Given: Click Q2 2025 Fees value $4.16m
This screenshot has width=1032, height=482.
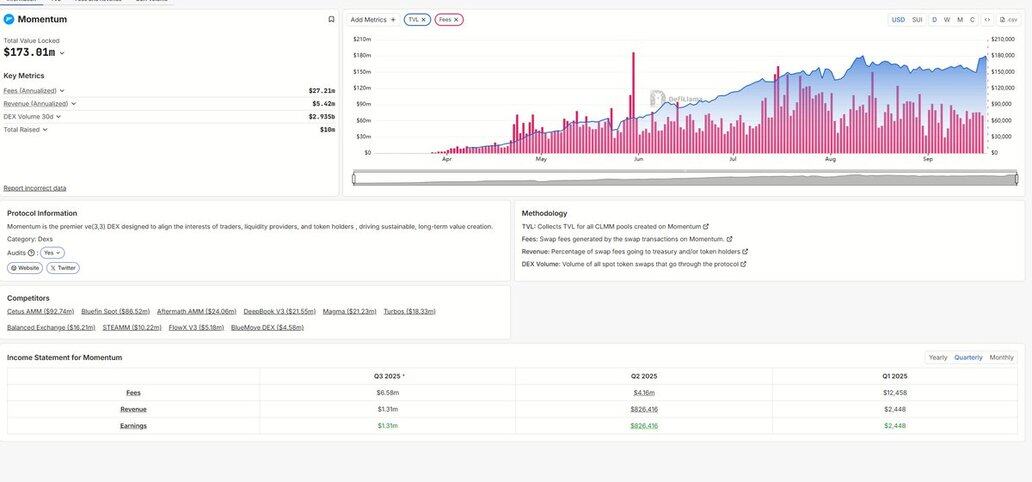Looking at the screenshot, I should pos(644,393).
